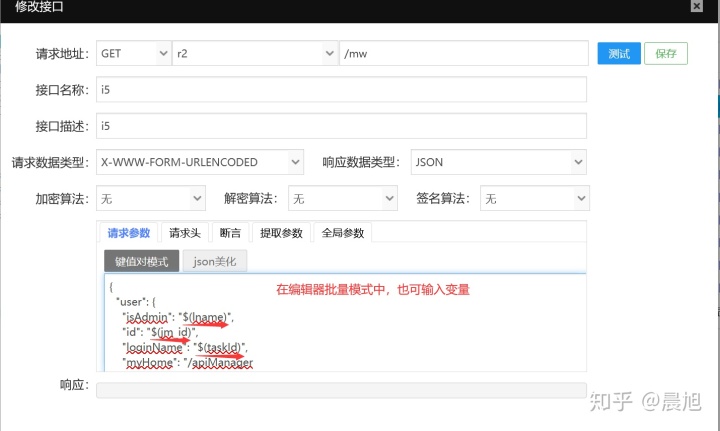Close the 修改接口 dialog

click(697, 6)
